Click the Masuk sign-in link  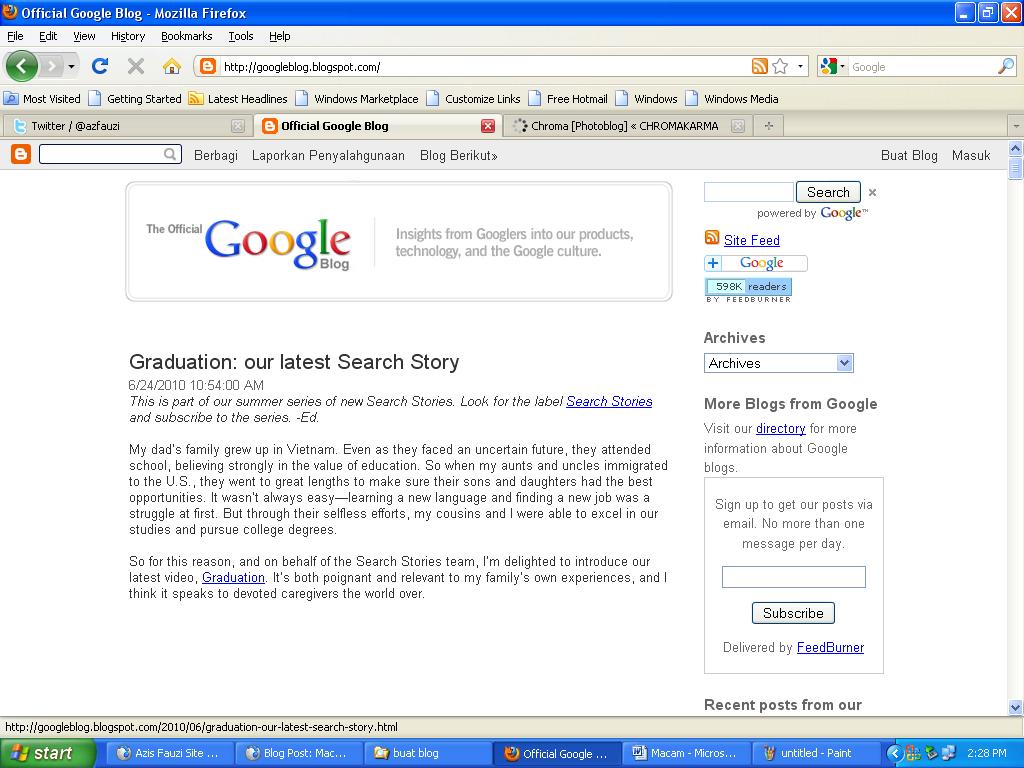pos(970,155)
